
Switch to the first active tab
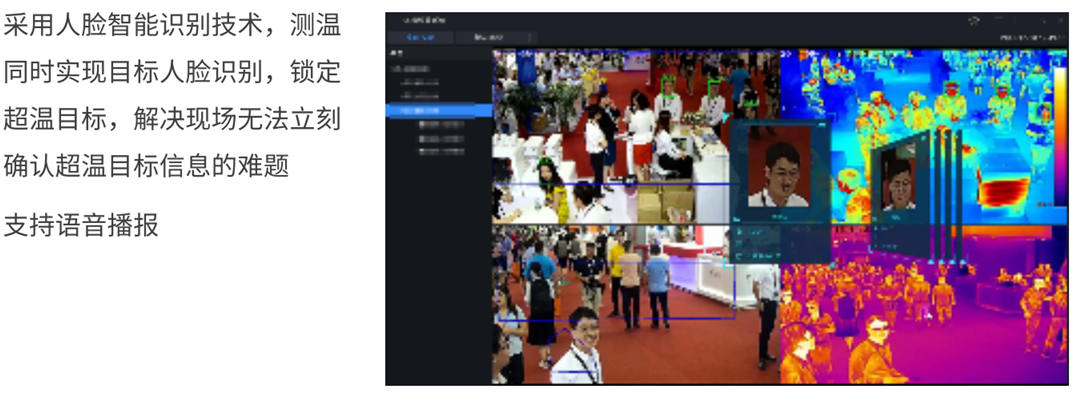pos(420,38)
